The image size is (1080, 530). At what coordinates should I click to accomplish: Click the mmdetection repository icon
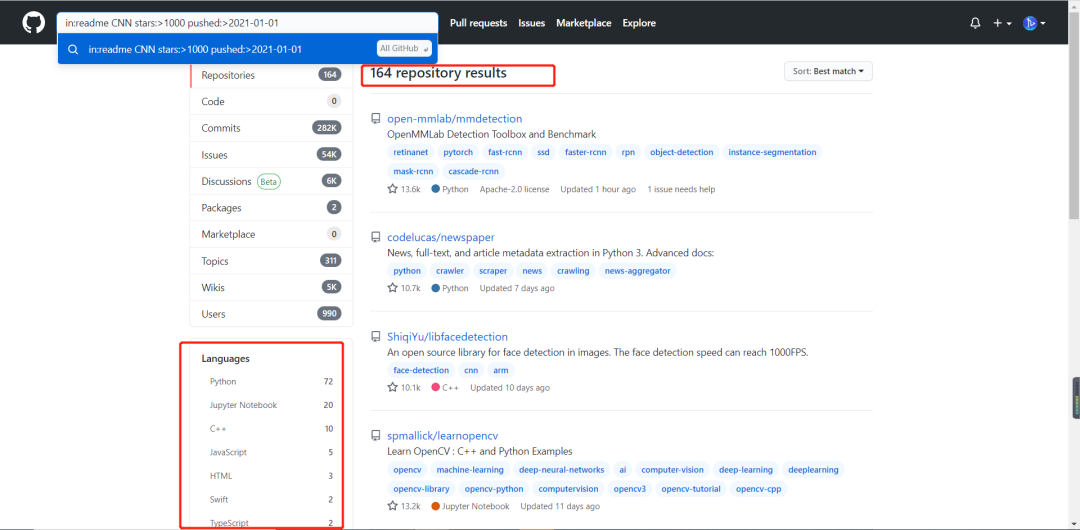(x=375, y=119)
